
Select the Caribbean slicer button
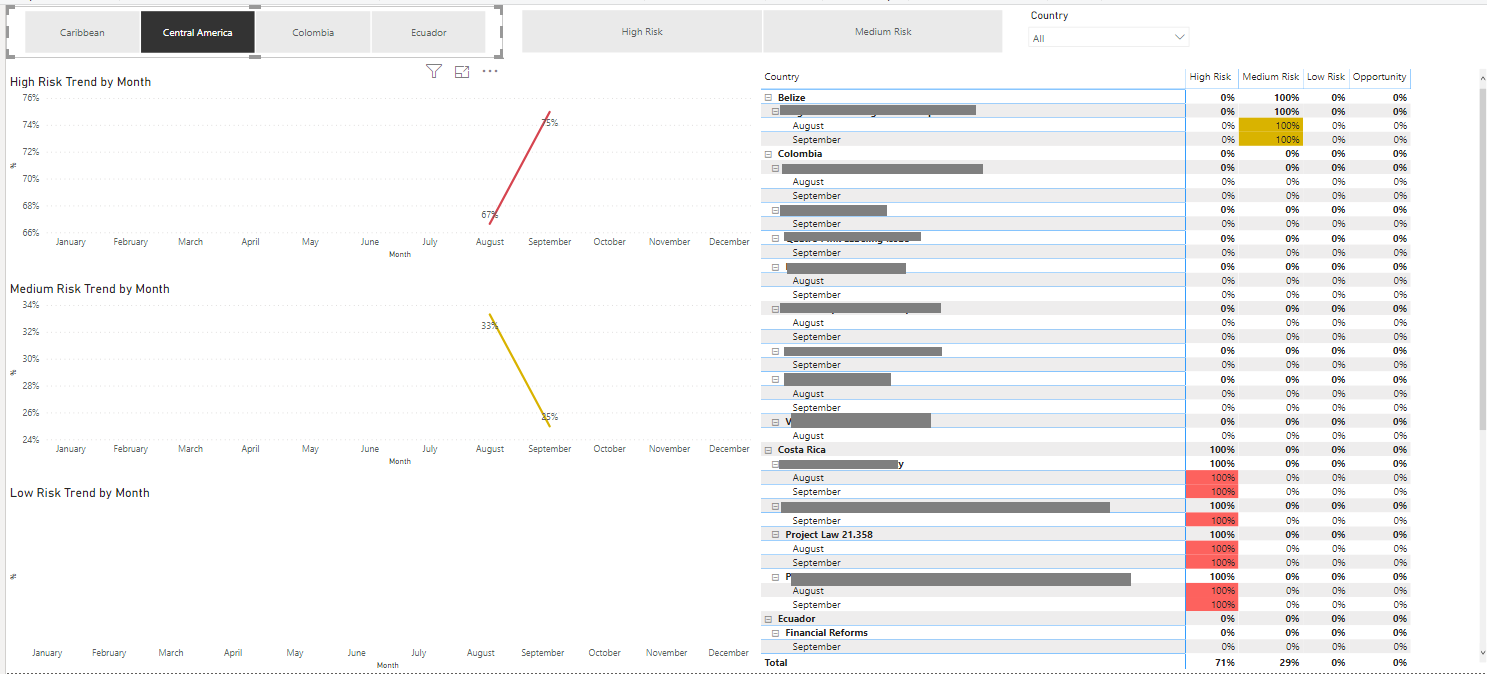click(x=82, y=32)
